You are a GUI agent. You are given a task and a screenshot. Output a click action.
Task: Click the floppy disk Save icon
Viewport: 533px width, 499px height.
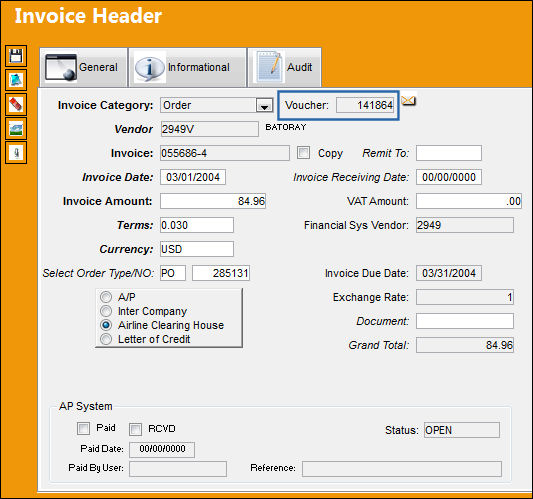tap(16, 56)
